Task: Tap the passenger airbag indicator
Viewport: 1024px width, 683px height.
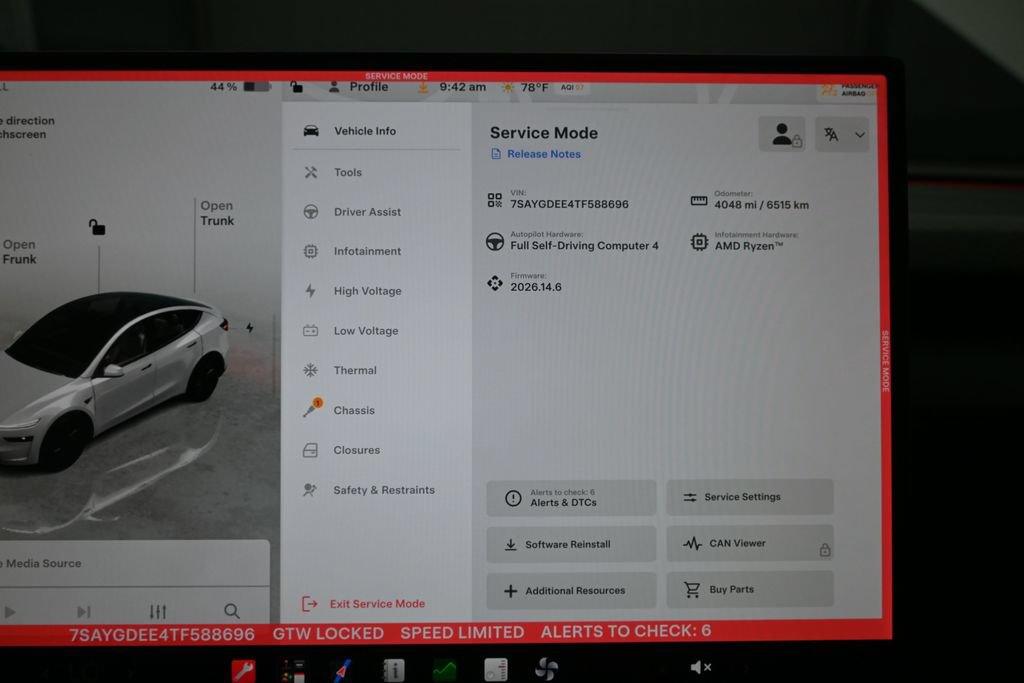Action: tap(850, 90)
